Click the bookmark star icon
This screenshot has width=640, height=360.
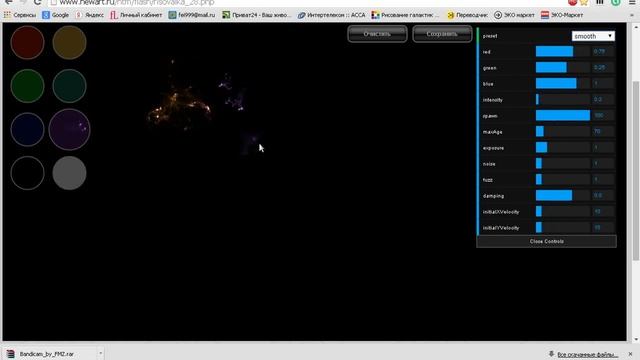(584, 2)
